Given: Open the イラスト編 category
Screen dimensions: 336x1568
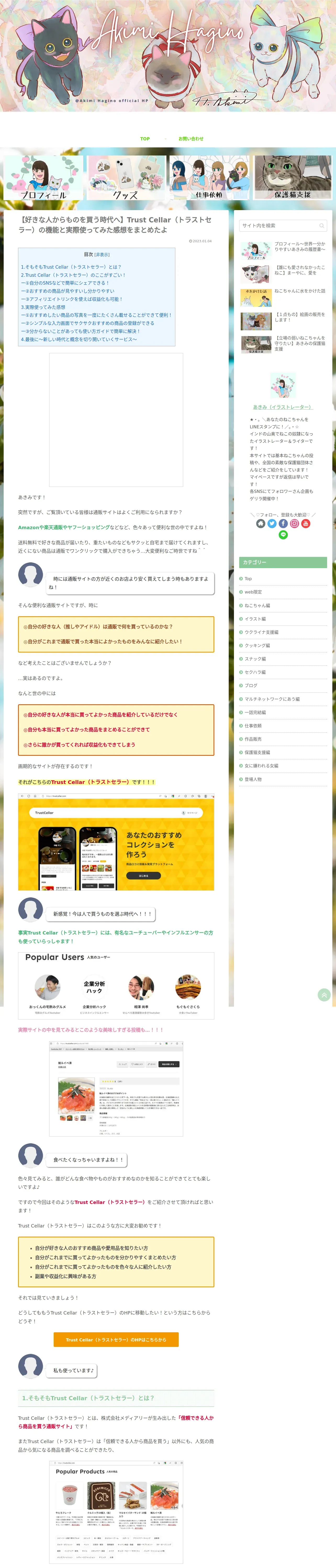Looking at the screenshot, I should tap(283, 619).
